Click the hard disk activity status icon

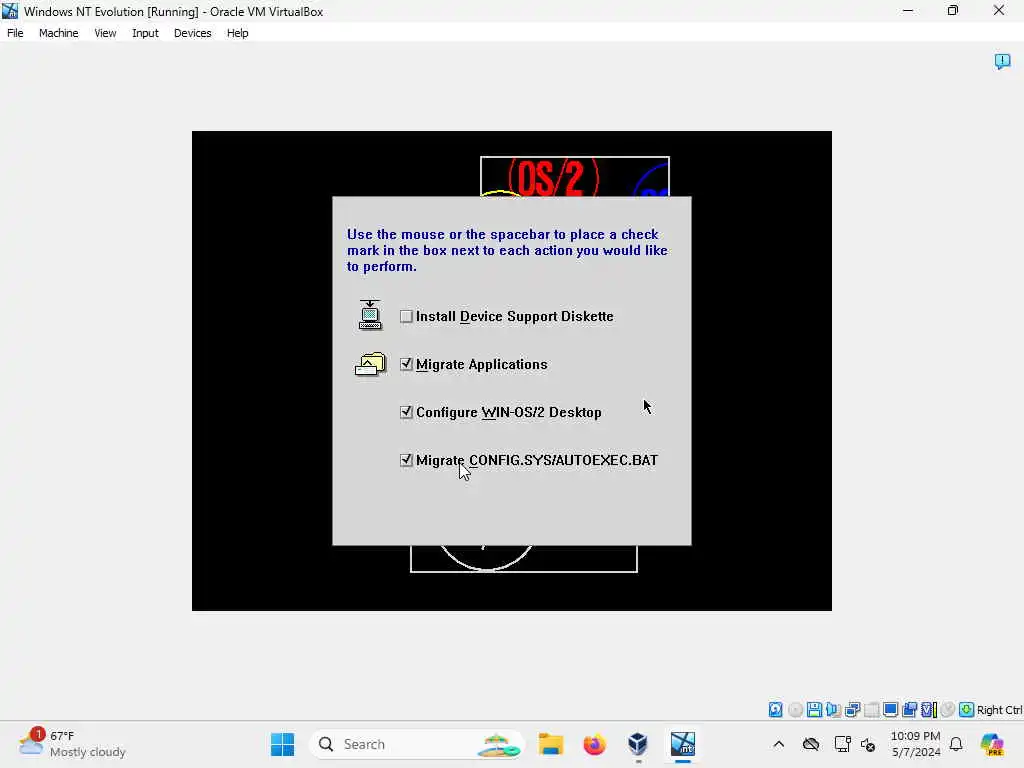(x=775, y=709)
